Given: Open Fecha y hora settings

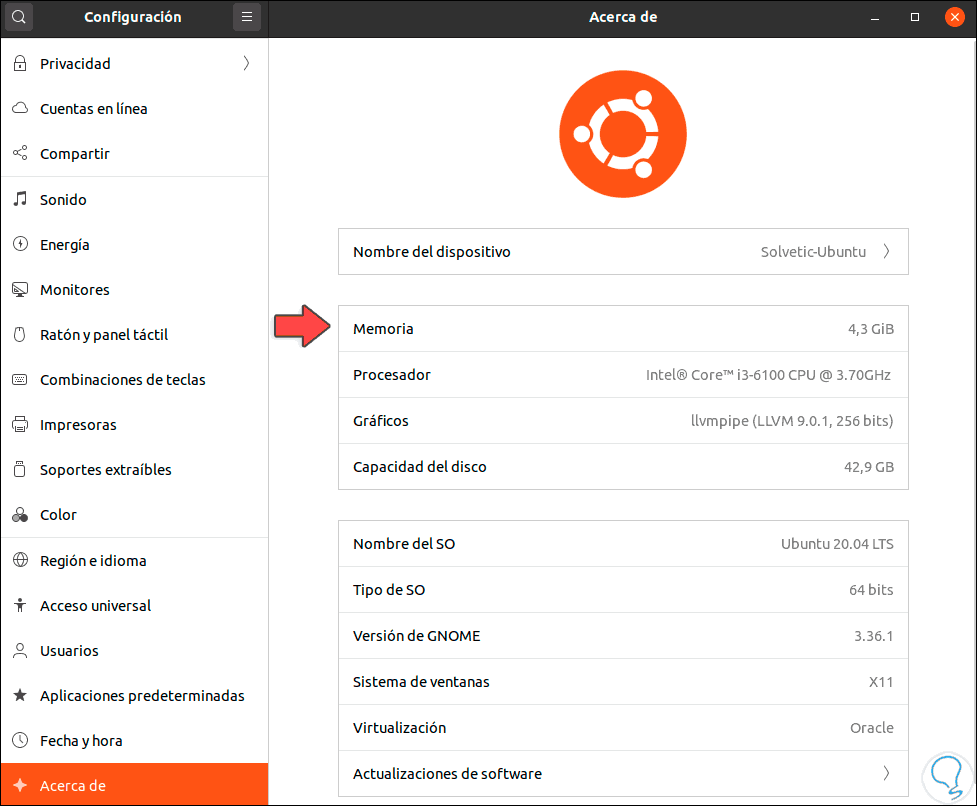Looking at the screenshot, I should [x=135, y=740].
